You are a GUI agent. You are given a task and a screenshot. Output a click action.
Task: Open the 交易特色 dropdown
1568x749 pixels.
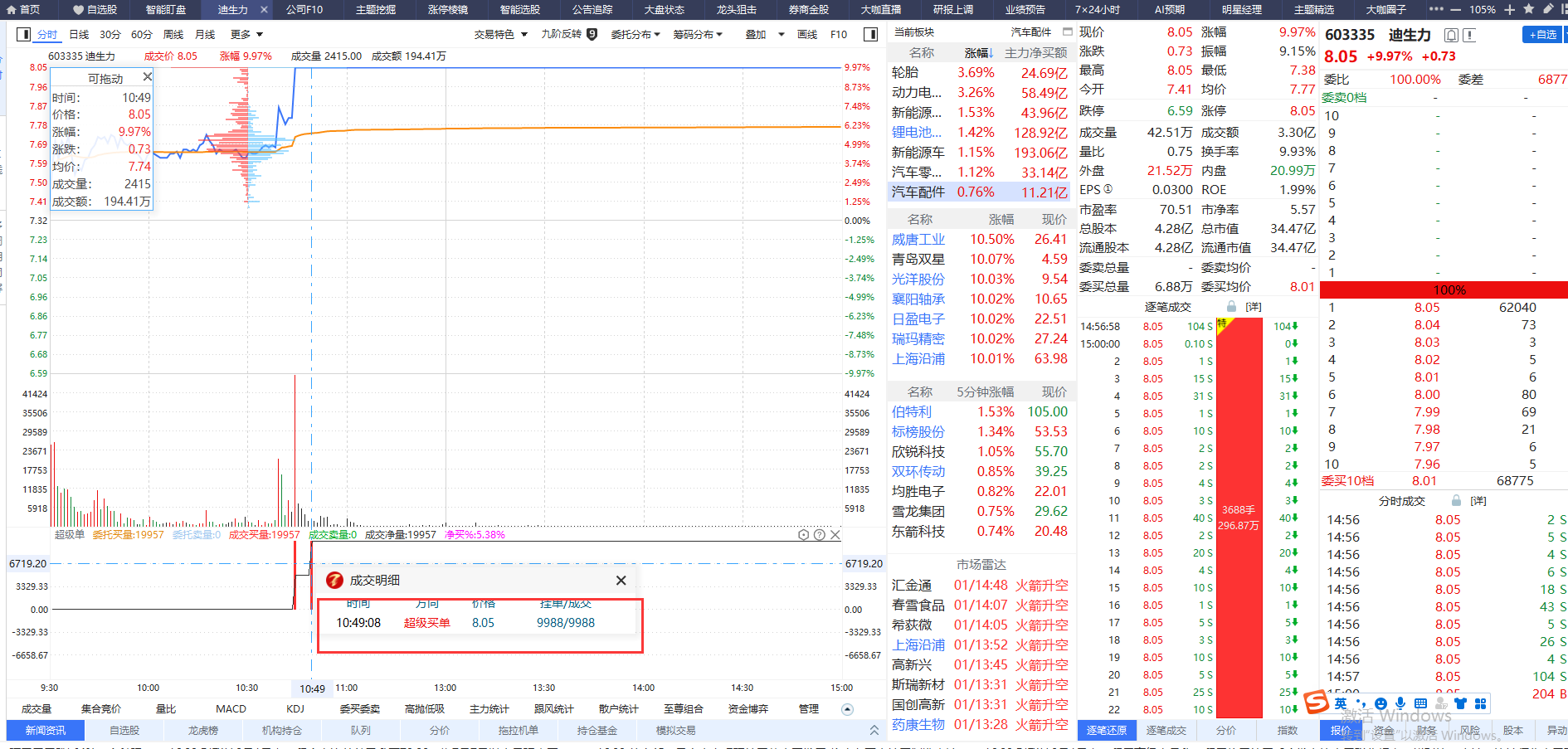pyautogui.click(x=501, y=35)
